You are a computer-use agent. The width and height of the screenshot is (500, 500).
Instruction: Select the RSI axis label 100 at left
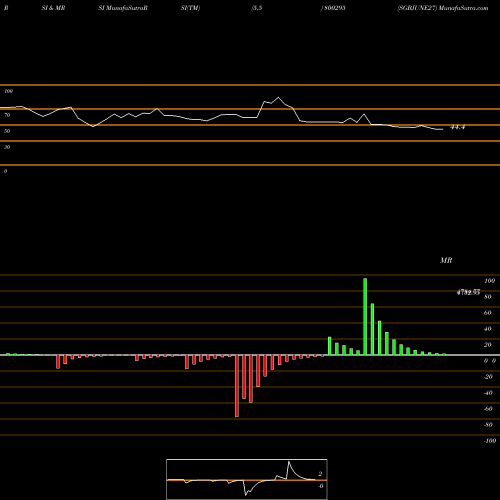tap(8, 91)
